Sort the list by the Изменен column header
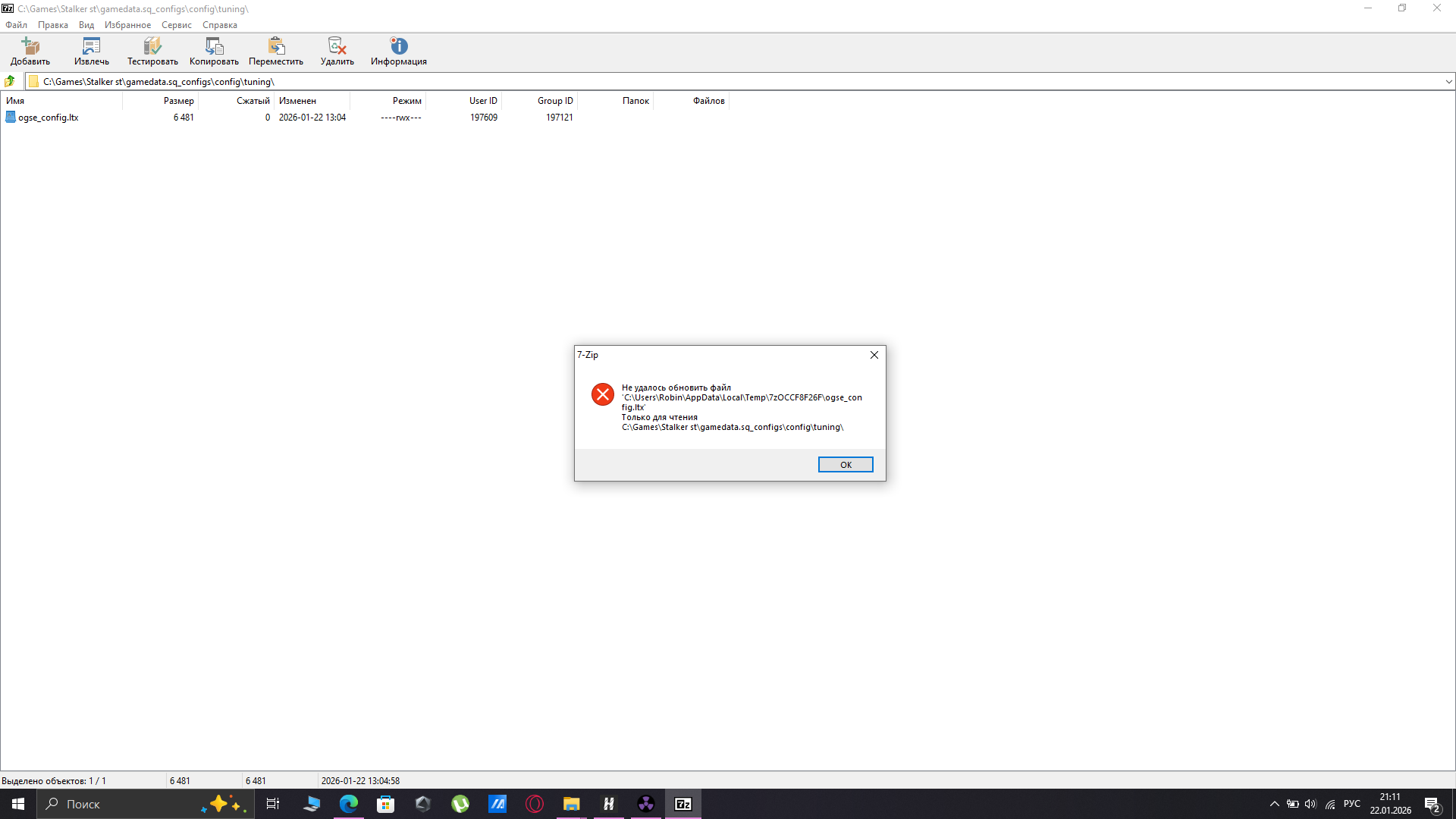The height and width of the screenshot is (819, 1456). coord(297,101)
